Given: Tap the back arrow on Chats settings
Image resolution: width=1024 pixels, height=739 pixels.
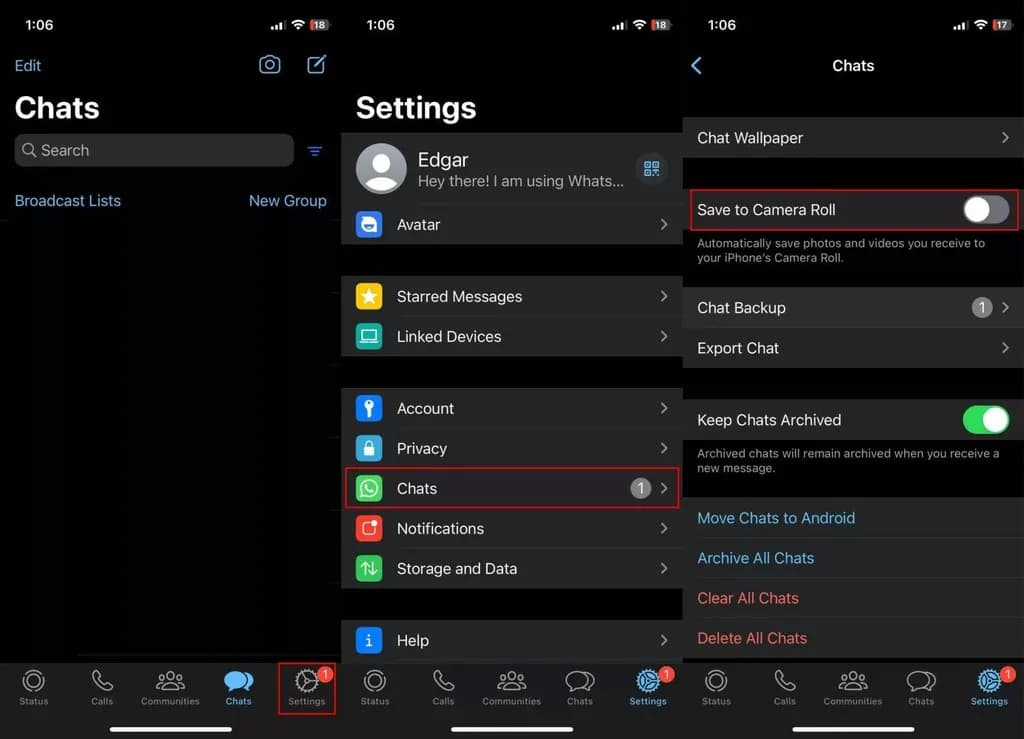Looking at the screenshot, I should [697, 66].
